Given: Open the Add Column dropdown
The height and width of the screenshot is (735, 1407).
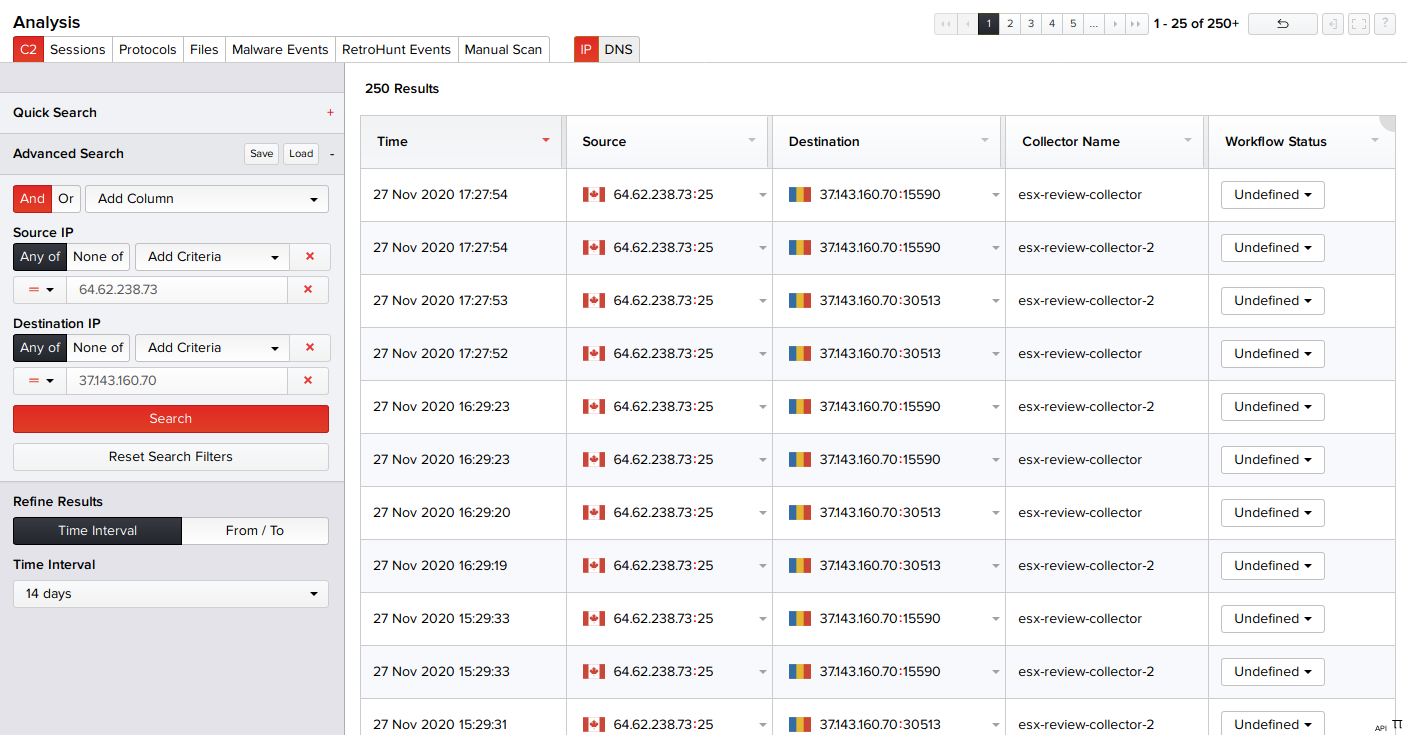Looking at the screenshot, I should 207,199.
